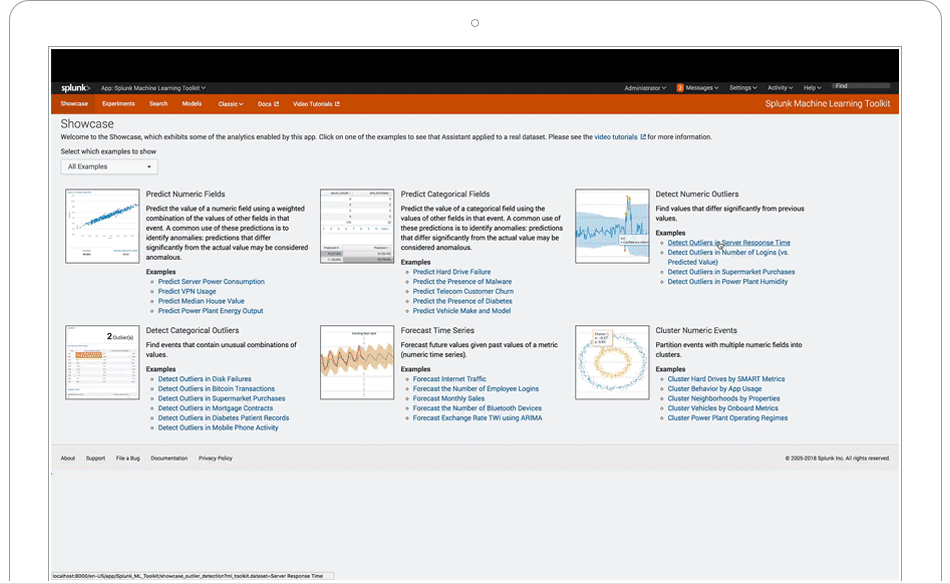Open the Activity dropdown
Viewport: 950px width, 584px height.
pyautogui.click(x=780, y=88)
